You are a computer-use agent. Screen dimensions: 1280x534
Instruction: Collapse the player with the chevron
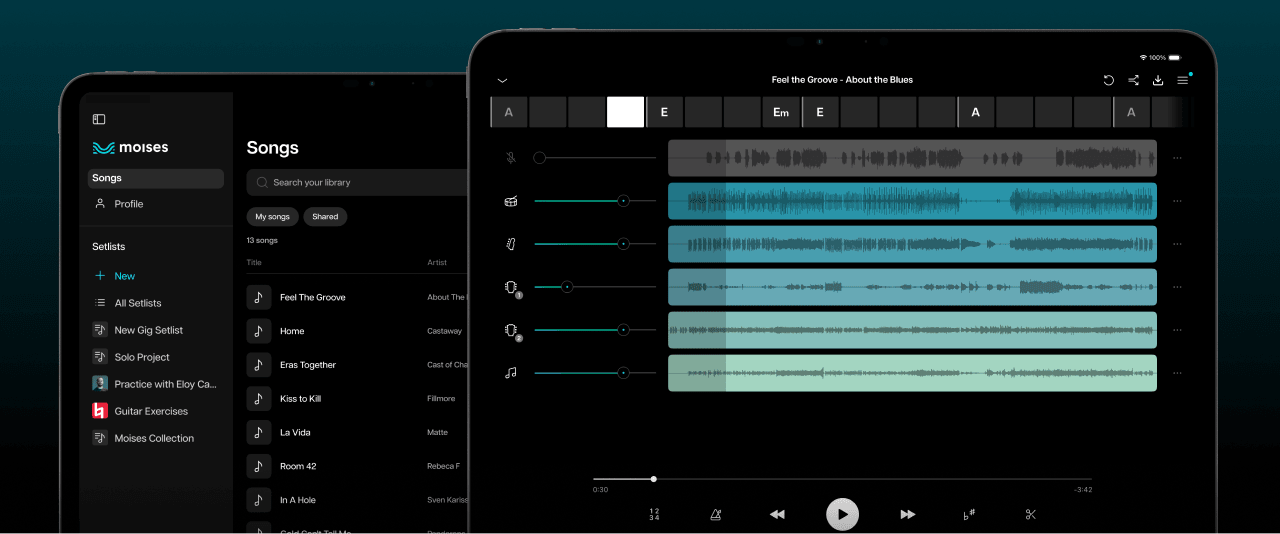[502, 80]
